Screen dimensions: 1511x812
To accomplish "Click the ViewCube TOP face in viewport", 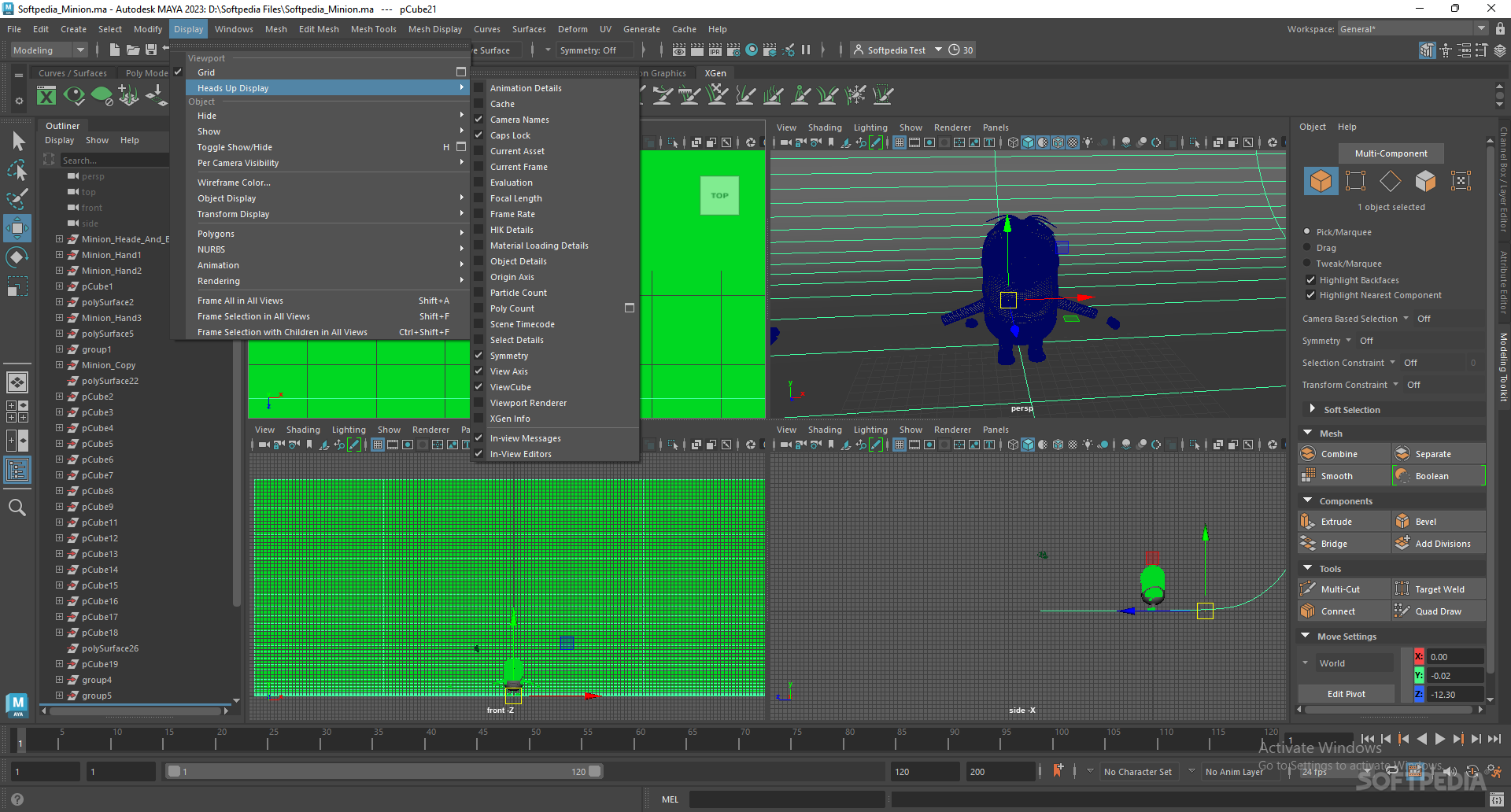I will point(719,196).
